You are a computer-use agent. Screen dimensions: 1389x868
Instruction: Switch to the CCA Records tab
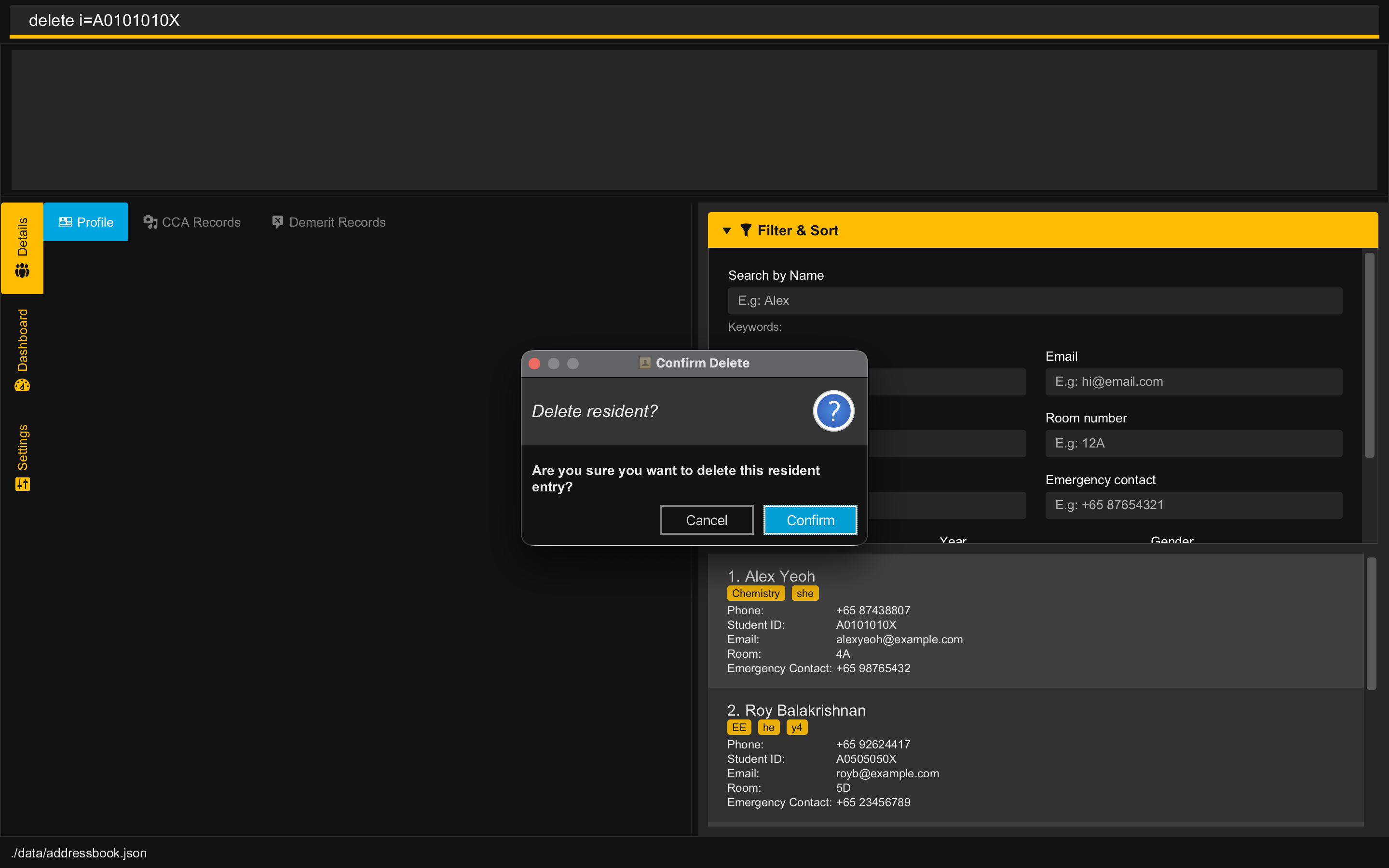point(200,222)
